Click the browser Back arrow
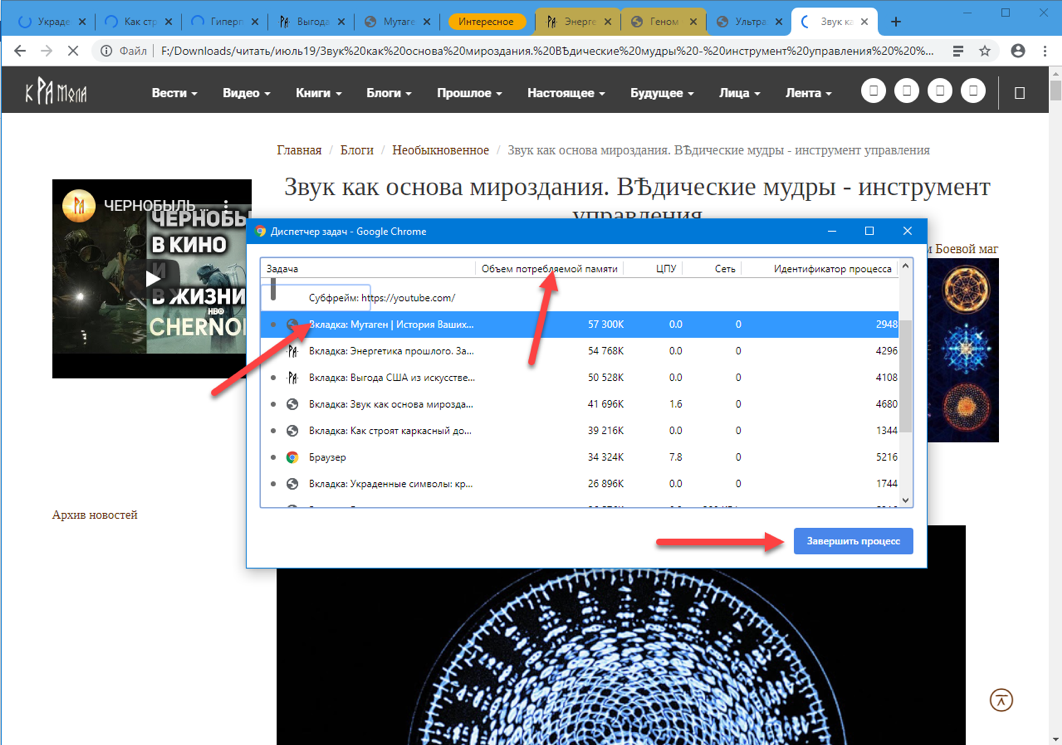This screenshot has height=745, width=1062. 19,51
